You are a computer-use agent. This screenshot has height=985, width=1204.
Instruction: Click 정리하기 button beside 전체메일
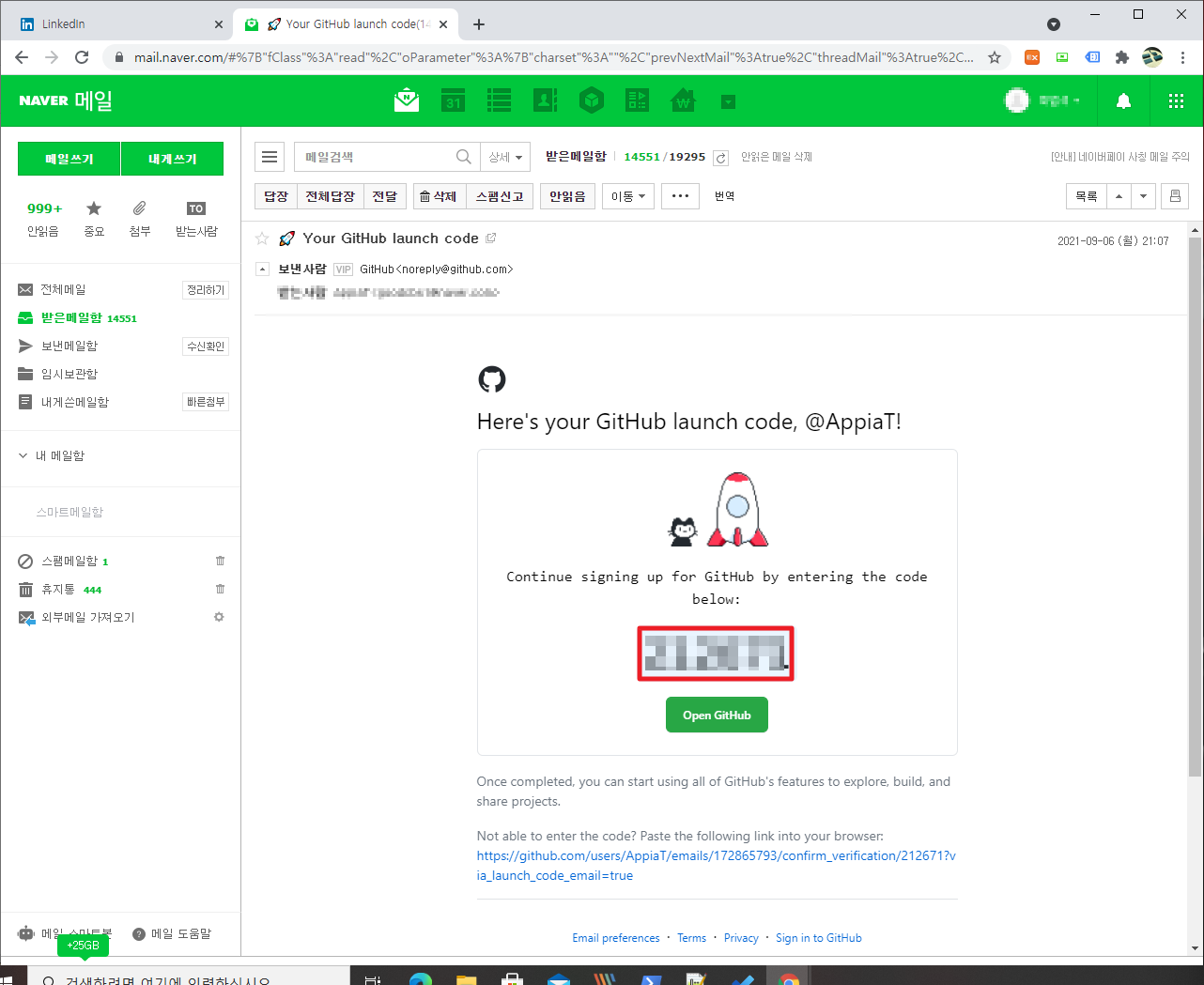coord(206,290)
